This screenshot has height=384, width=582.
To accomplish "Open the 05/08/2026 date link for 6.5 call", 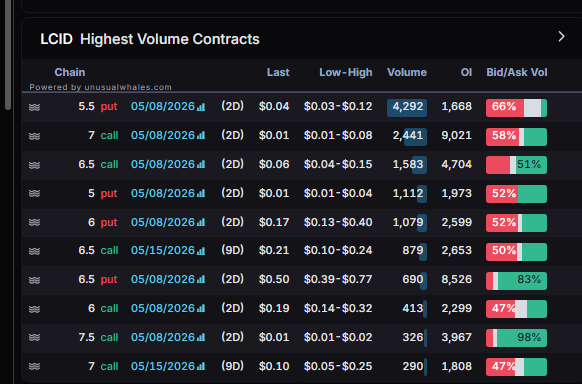I will tap(163, 164).
